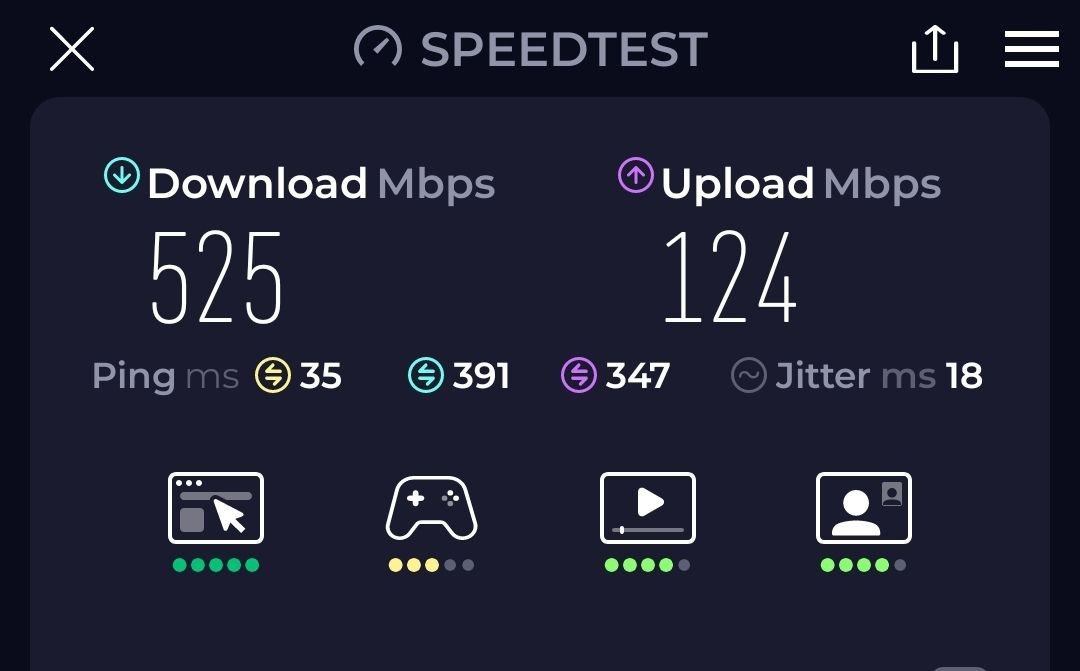Tap the purple upload latency icon
Image resolution: width=1080 pixels, height=671 pixels.
coord(579,375)
